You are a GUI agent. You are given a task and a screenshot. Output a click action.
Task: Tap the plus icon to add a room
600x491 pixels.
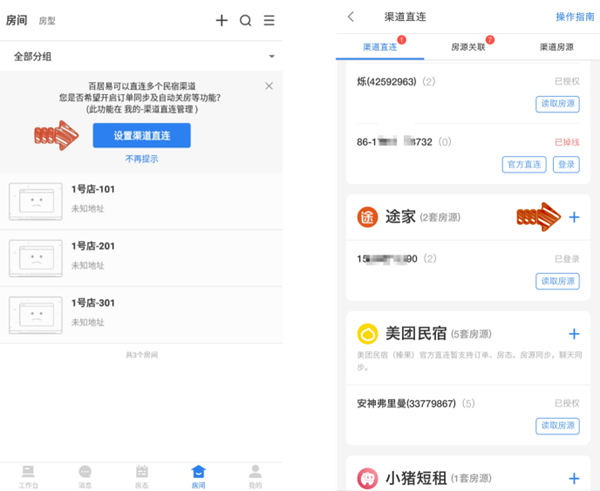[x=222, y=20]
